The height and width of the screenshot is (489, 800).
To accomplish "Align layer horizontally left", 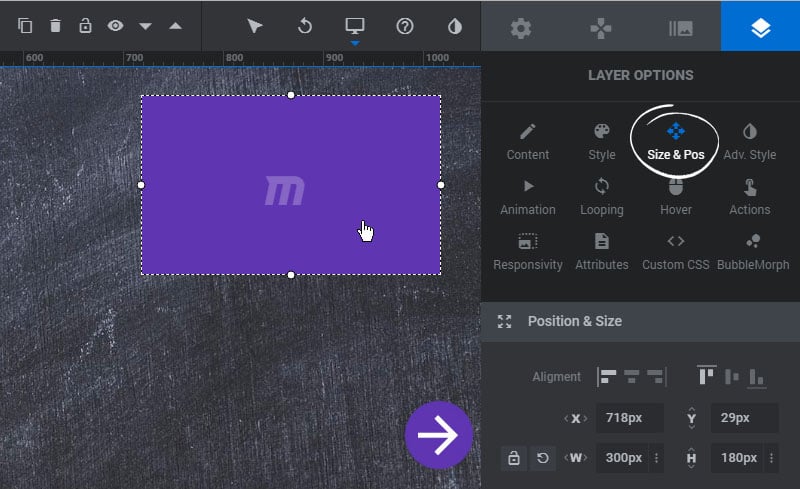I will [x=607, y=377].
